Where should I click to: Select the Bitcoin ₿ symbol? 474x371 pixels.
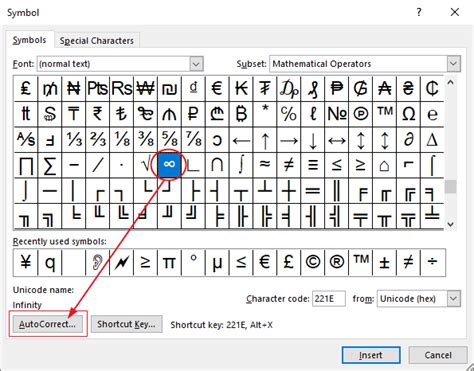[241, 114]
